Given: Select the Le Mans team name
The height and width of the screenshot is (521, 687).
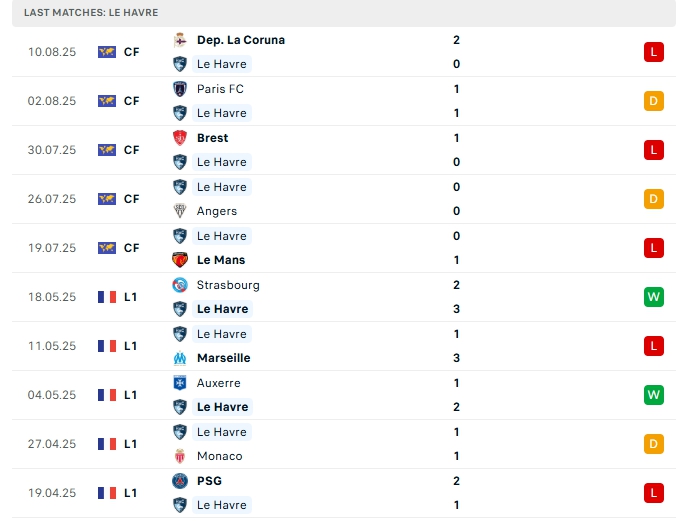Looking at the screenshot, I should pyautogui.click(x=222, y=260).
